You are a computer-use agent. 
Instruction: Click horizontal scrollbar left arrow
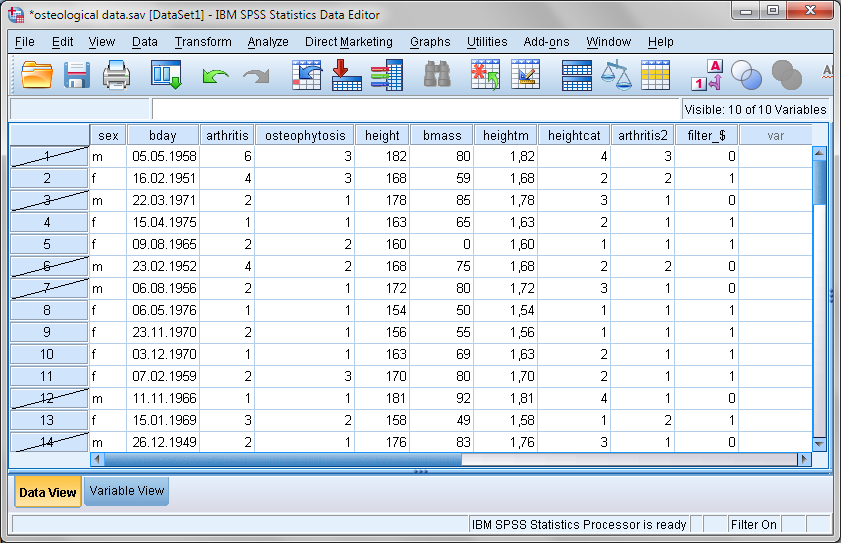tap(97, 459)
